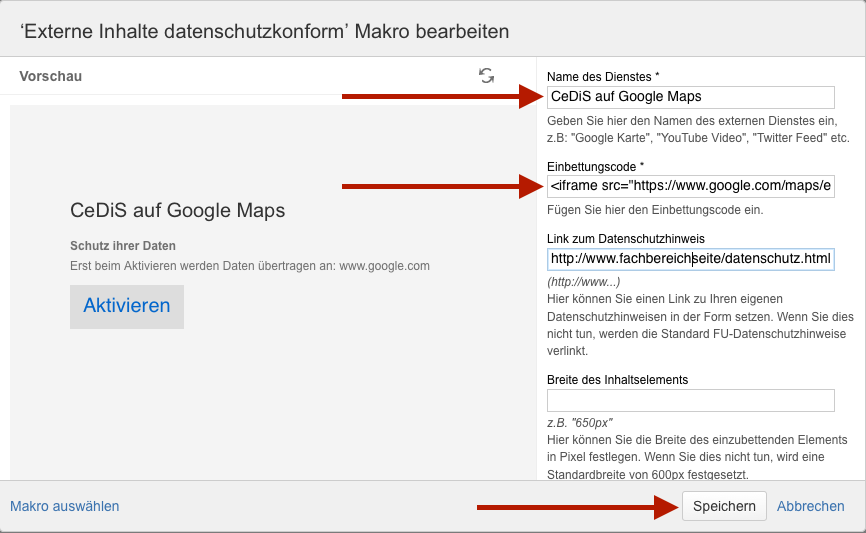Refresh the Vorschau preview
The width and height of the screenshot is (866, 533).
point(486,76)
